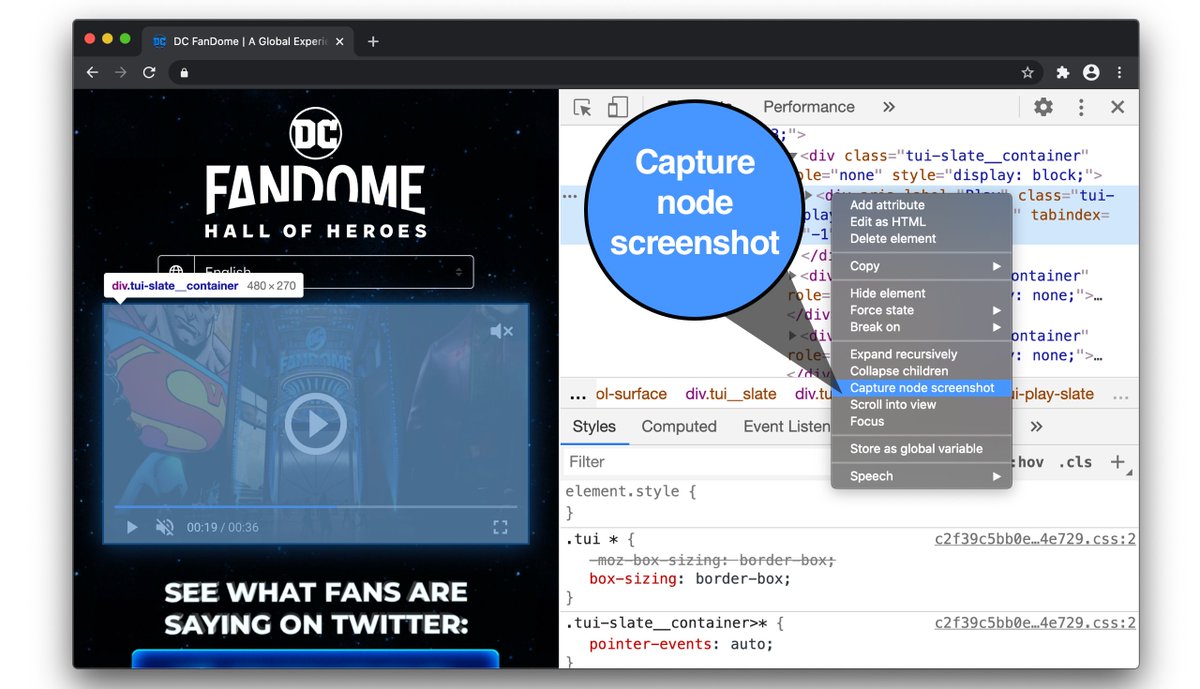Toggle the :hov pseudo-class state panel
Screen dimensions: 1200x689
pyautogui.click(x=1028, y=461)
